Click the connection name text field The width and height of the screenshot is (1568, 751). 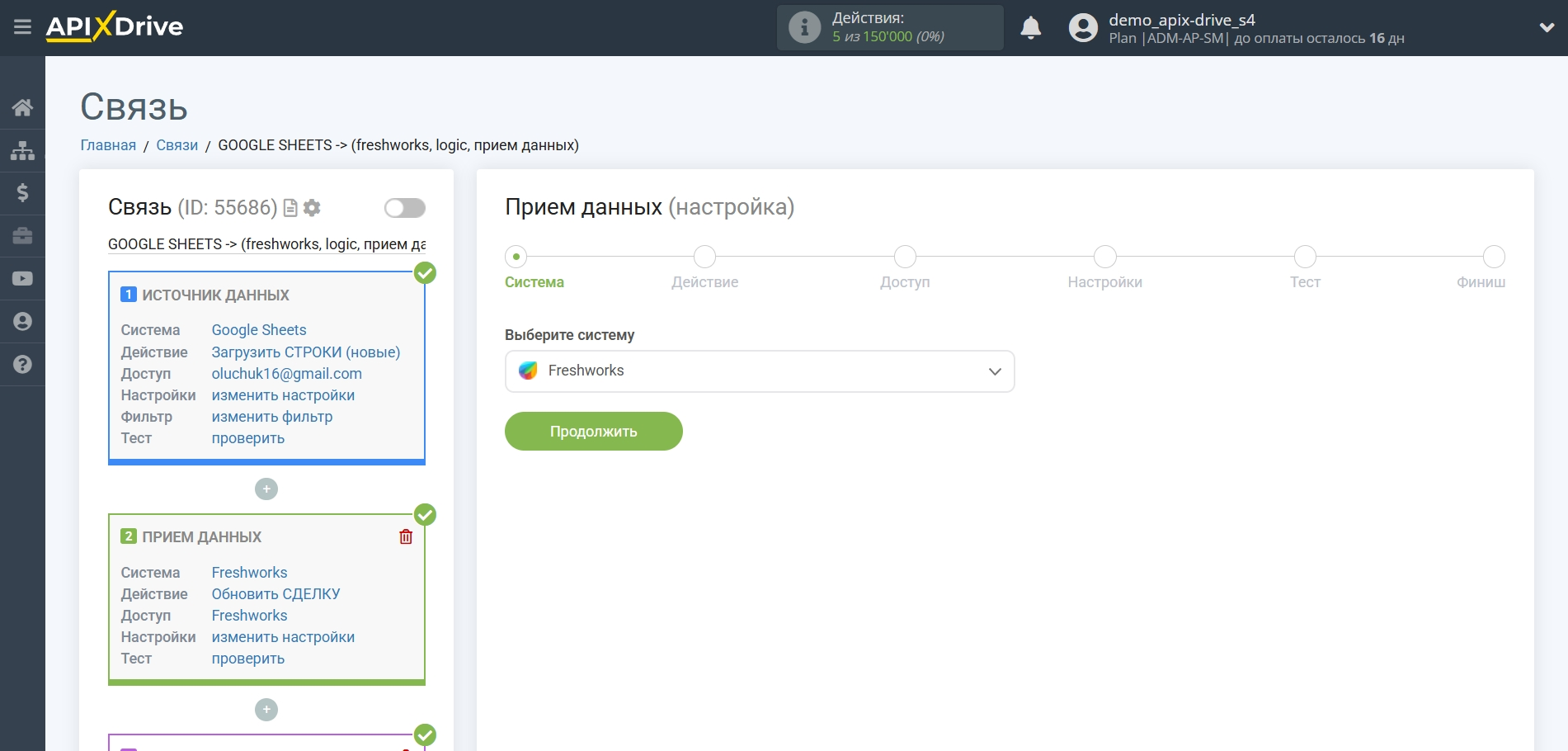pyautogui.click(x=266, y=244)
